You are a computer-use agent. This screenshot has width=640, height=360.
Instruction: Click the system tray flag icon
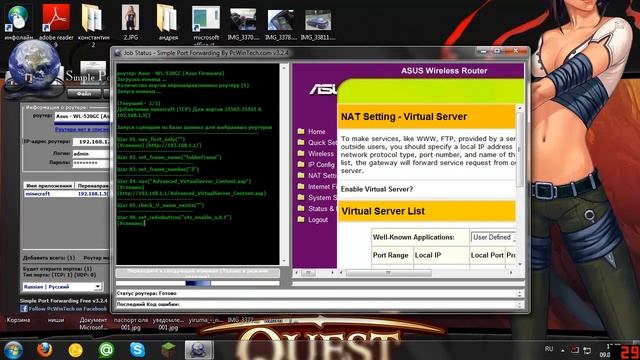[575, 350]
